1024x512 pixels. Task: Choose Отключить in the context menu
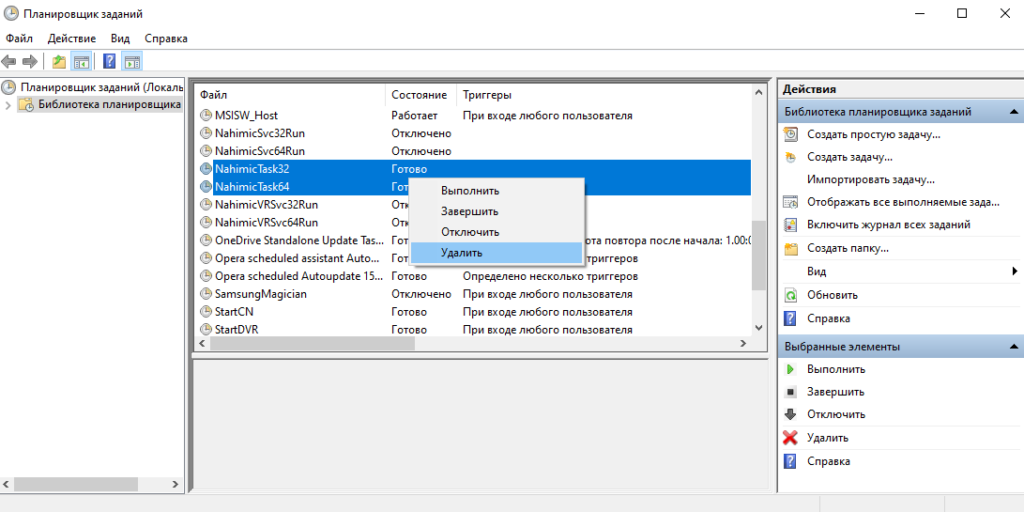(x=469, y=232)
